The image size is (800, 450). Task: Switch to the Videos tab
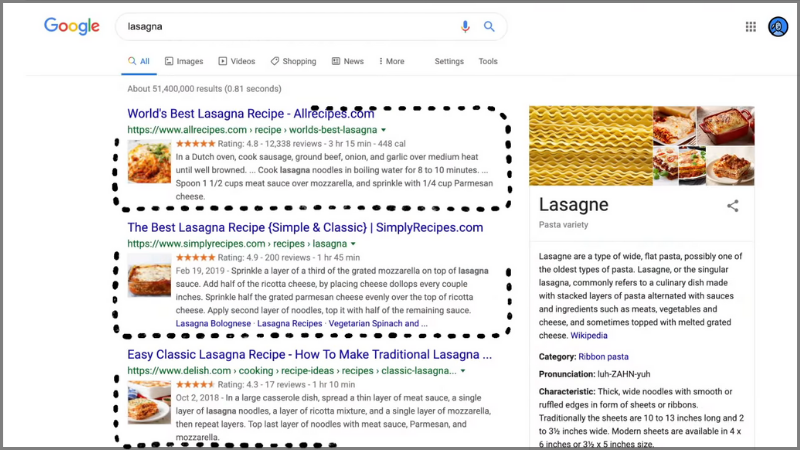pyautogui.click(x=237, y=61)
